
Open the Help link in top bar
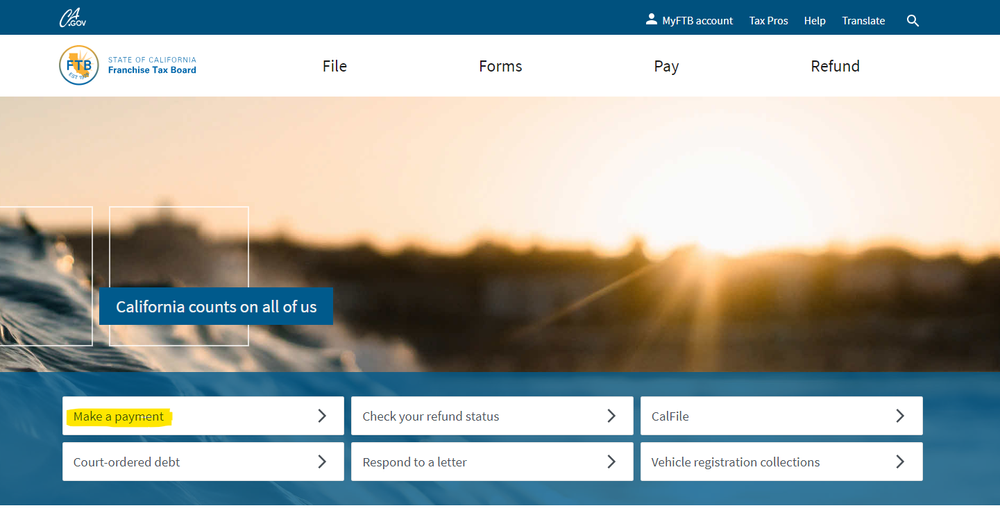(x=815, y=21)
